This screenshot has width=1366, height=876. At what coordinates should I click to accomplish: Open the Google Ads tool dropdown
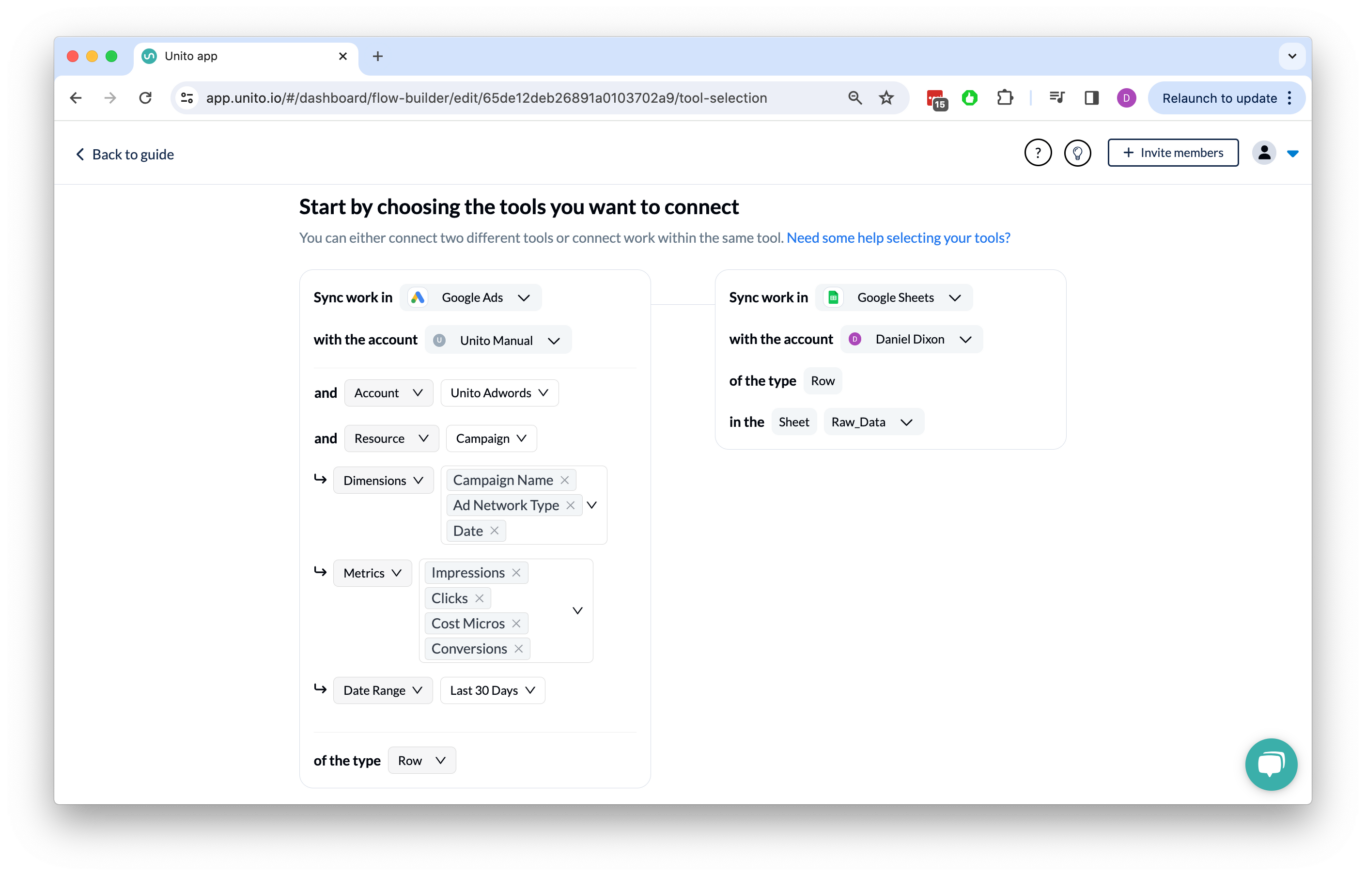click(471, 297)
